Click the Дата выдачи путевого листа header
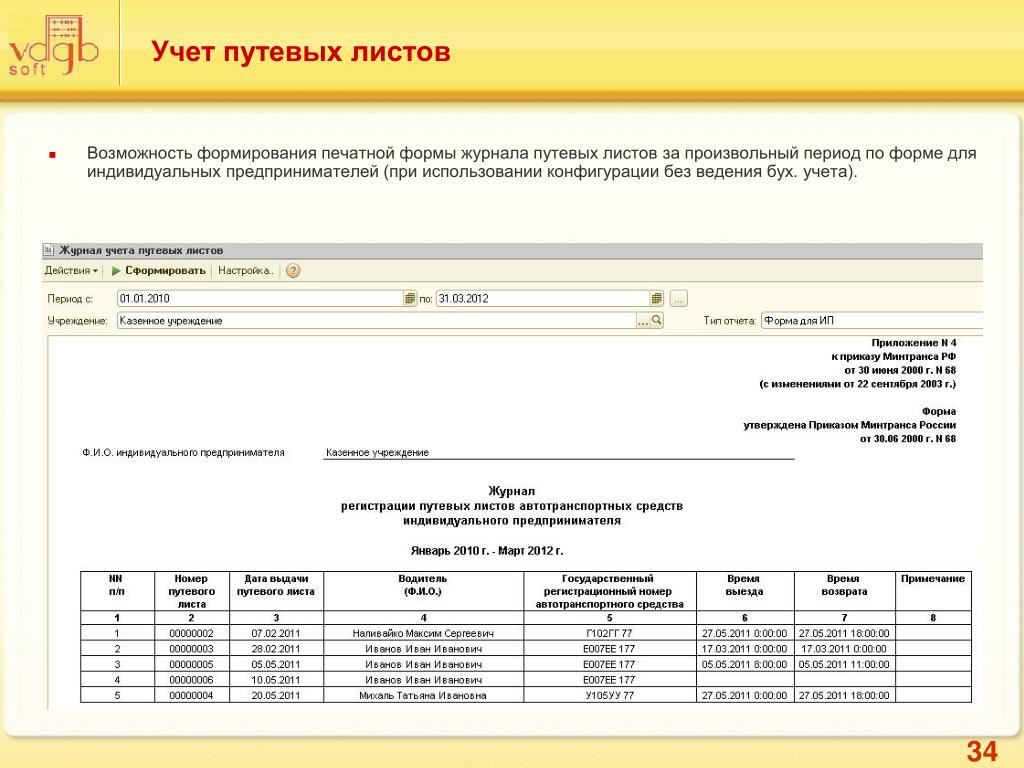 [276, 591]
